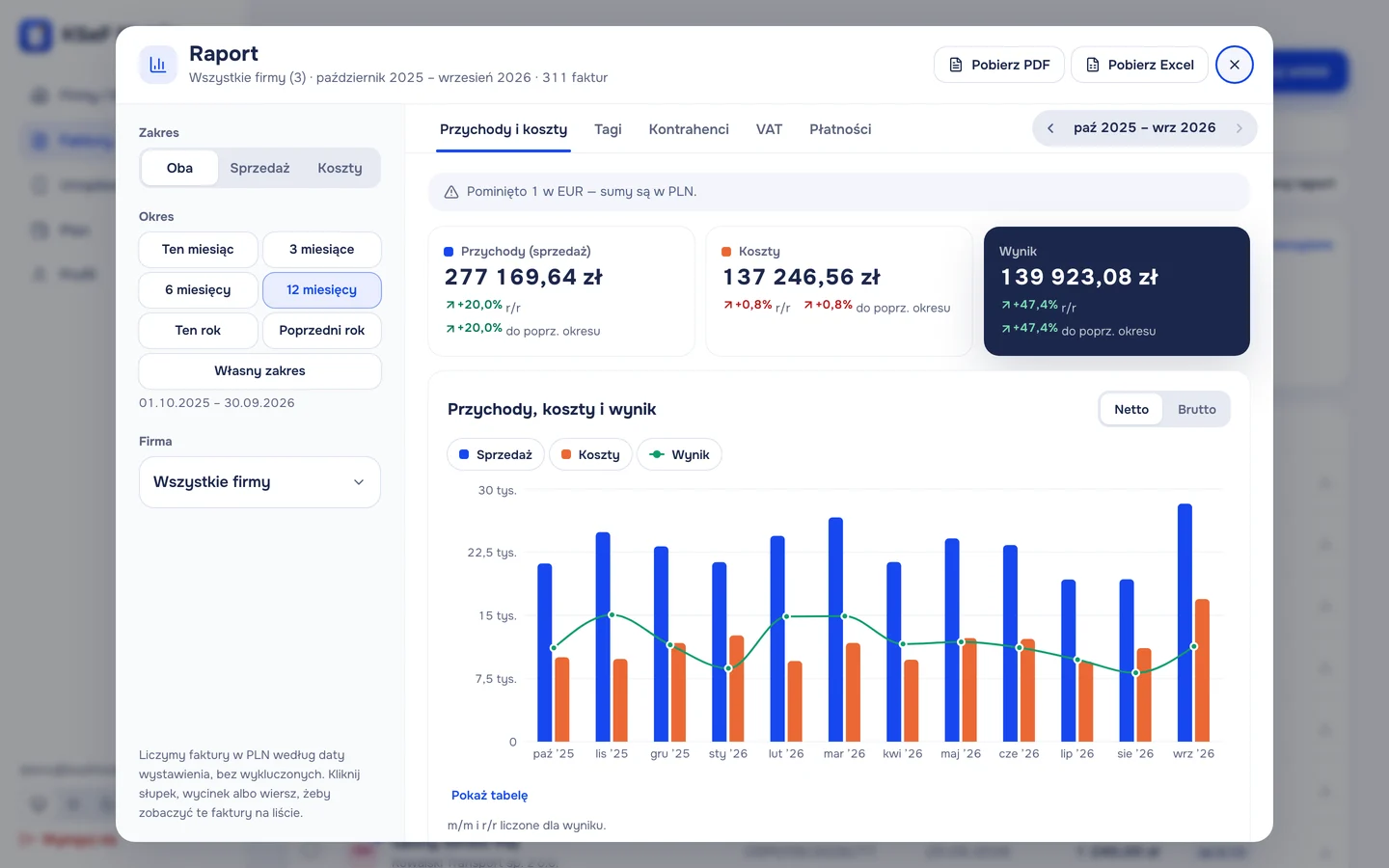Click the wrz '26 blue sales bar
Screen dimensions: 1389x868
coord(1185,622)
